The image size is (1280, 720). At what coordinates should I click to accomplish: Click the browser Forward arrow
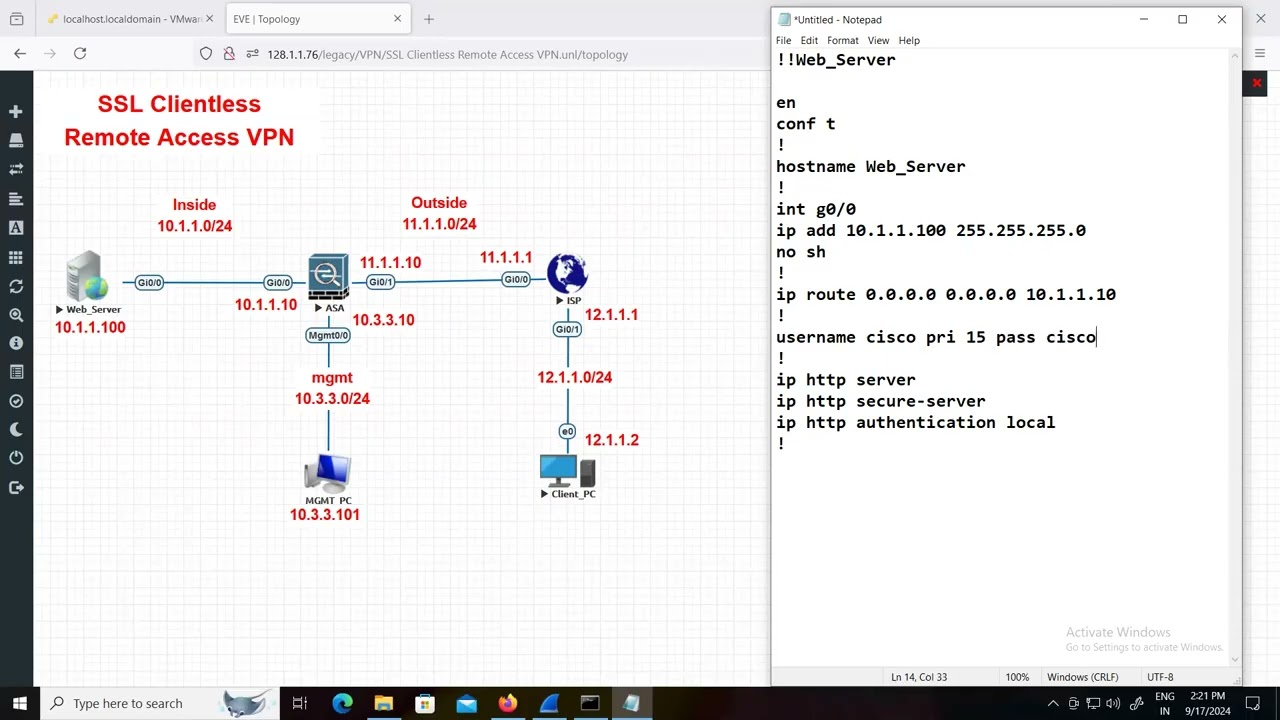click(x=50, y=54)
